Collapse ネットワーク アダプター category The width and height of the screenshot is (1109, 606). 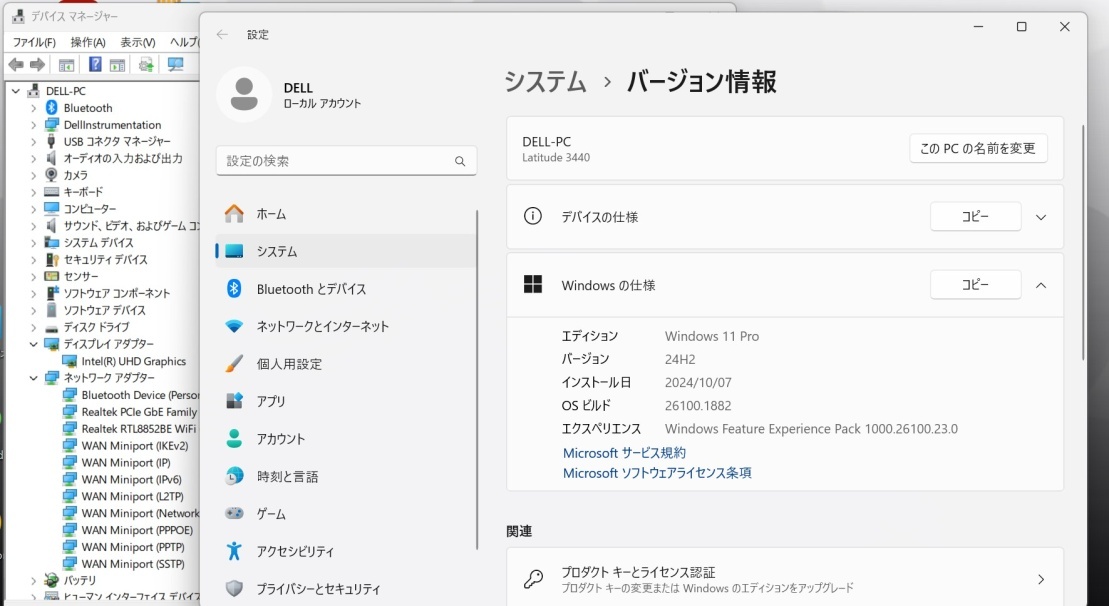33,378
